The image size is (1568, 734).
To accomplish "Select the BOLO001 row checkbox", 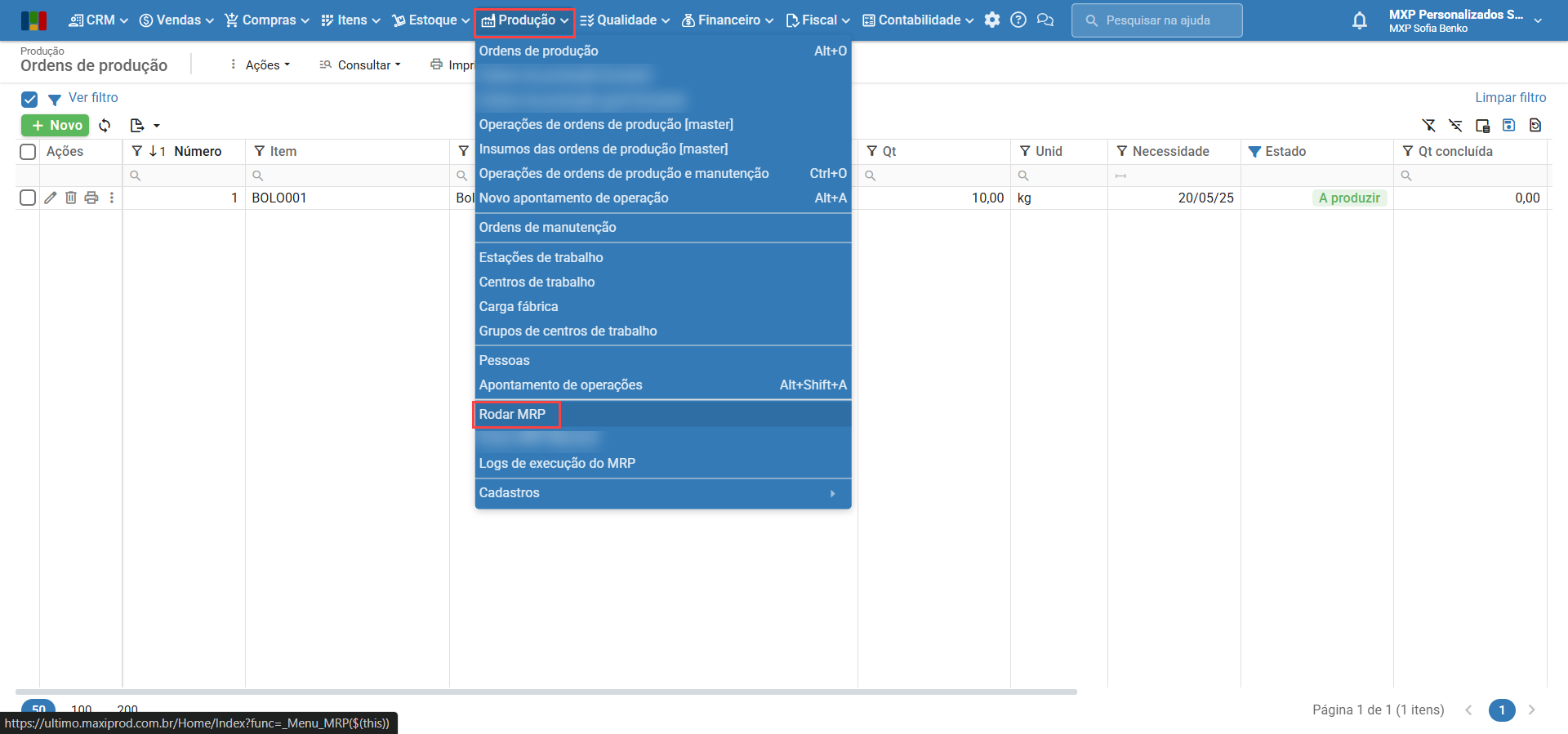I will (x=28, y=198).
